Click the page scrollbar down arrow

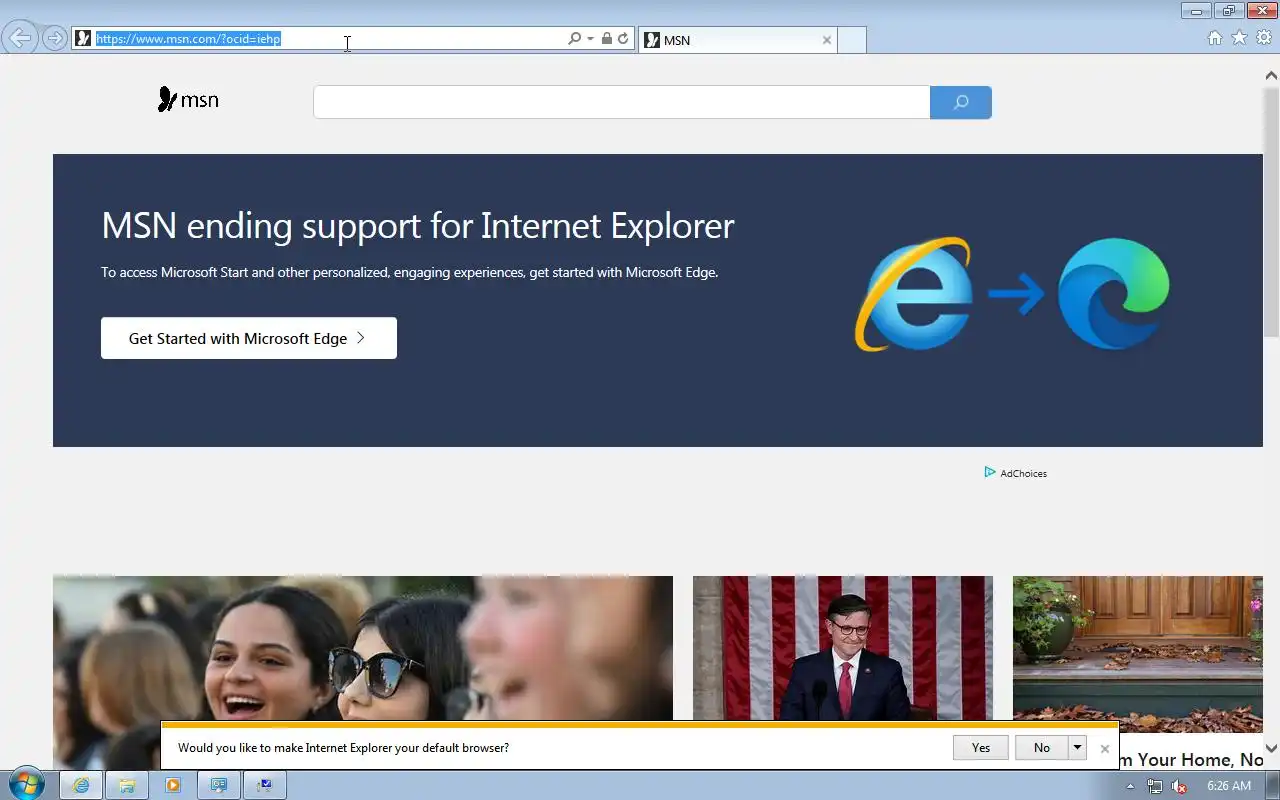click(1272, 748)
